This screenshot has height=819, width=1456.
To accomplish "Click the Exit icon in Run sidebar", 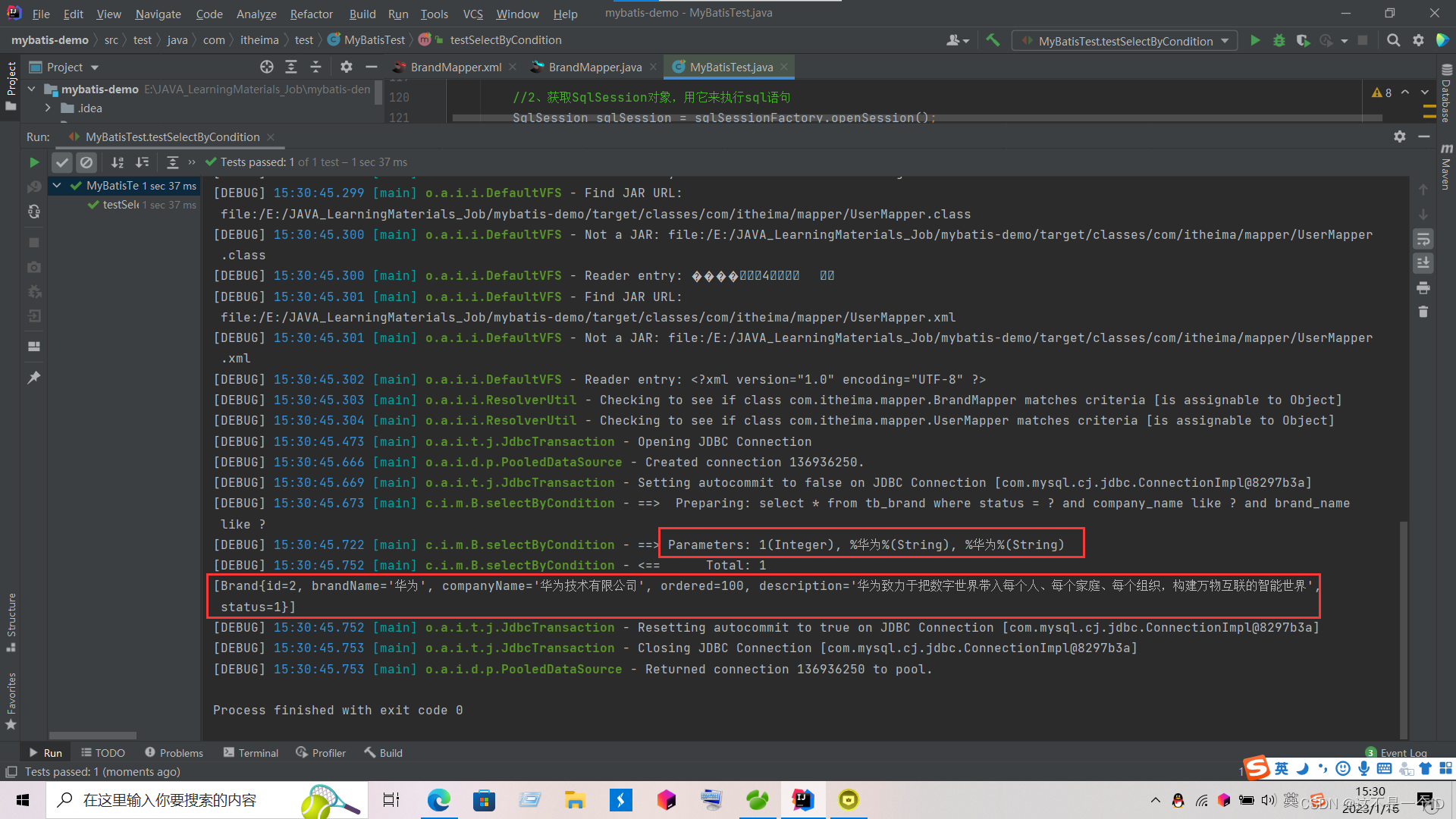I will (33, 315).
